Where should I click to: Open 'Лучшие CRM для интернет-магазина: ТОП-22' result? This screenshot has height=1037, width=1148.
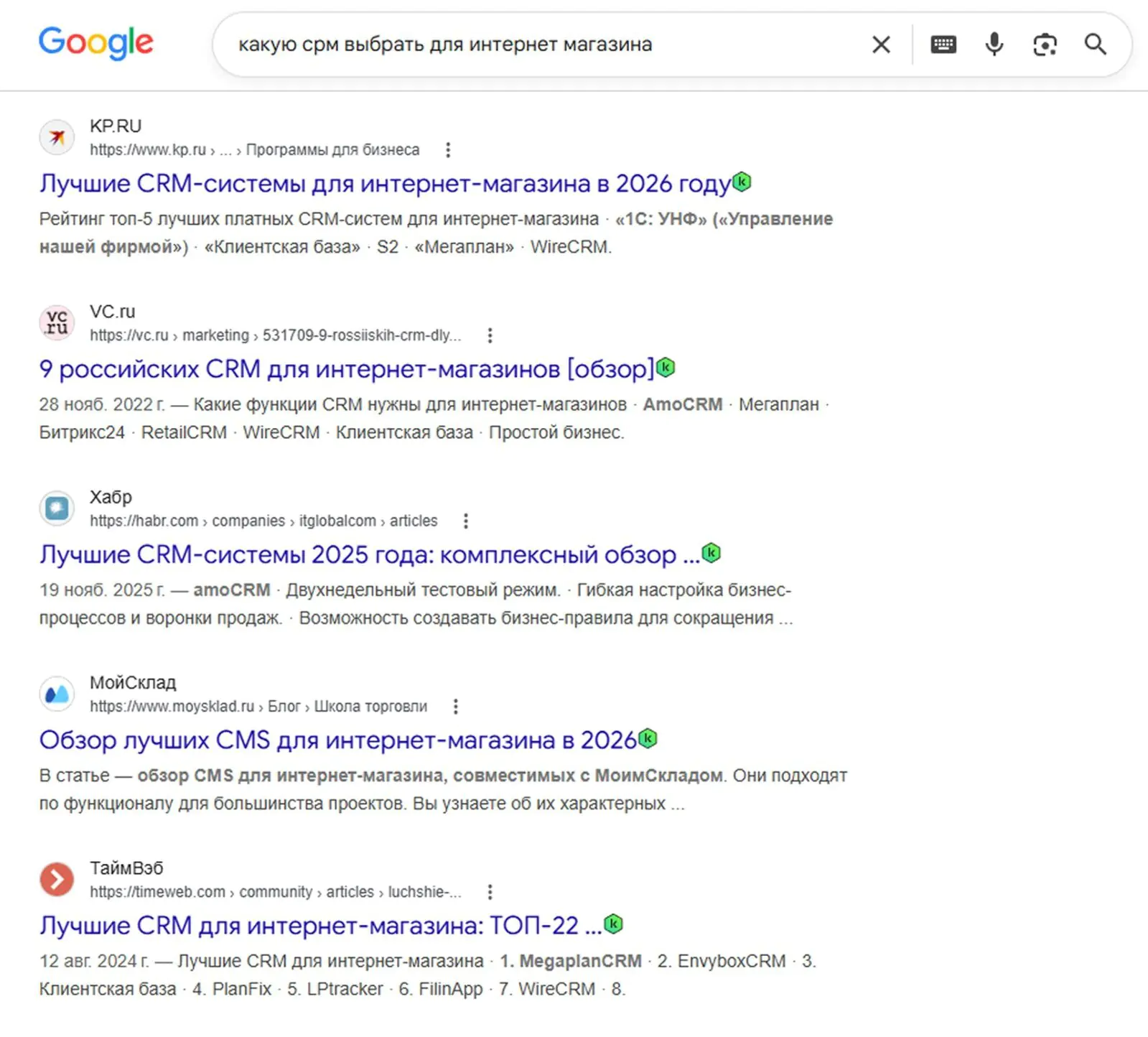click(x=320, y=926)
